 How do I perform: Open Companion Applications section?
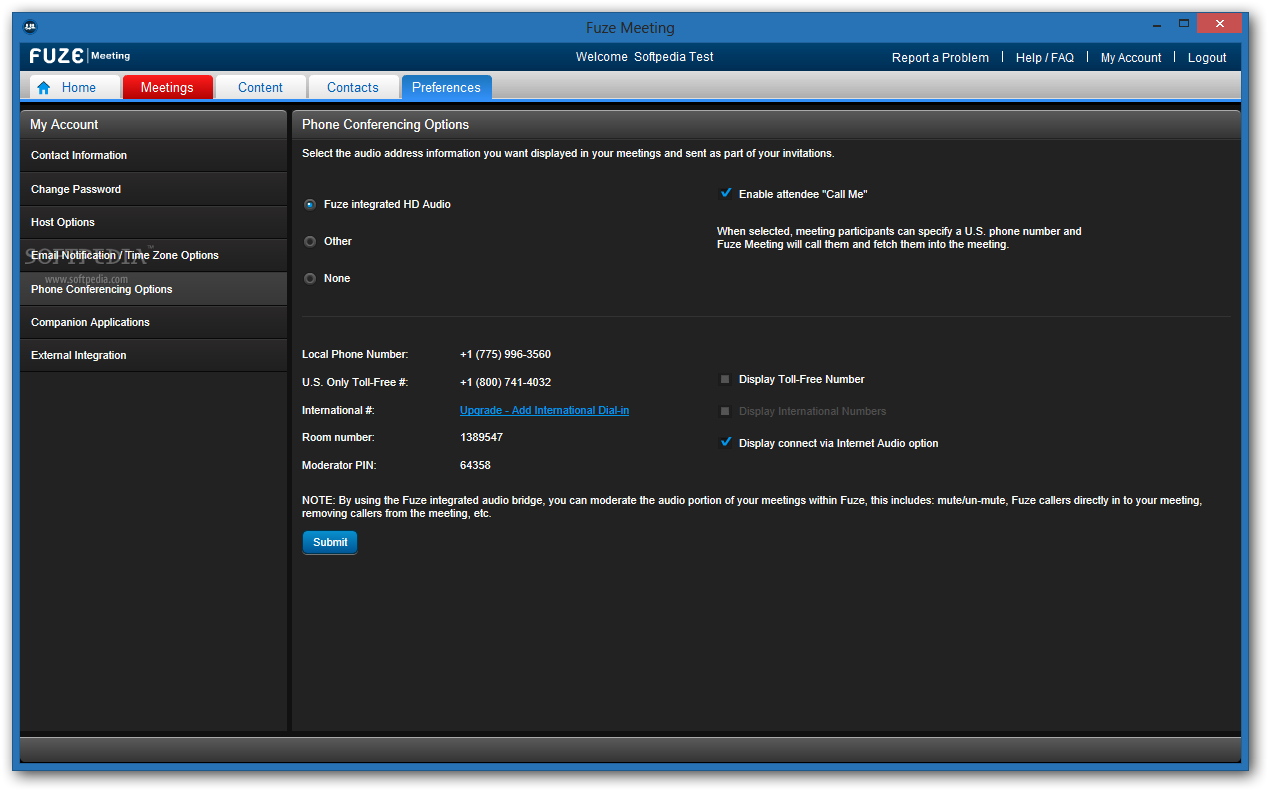coord(154,322)
